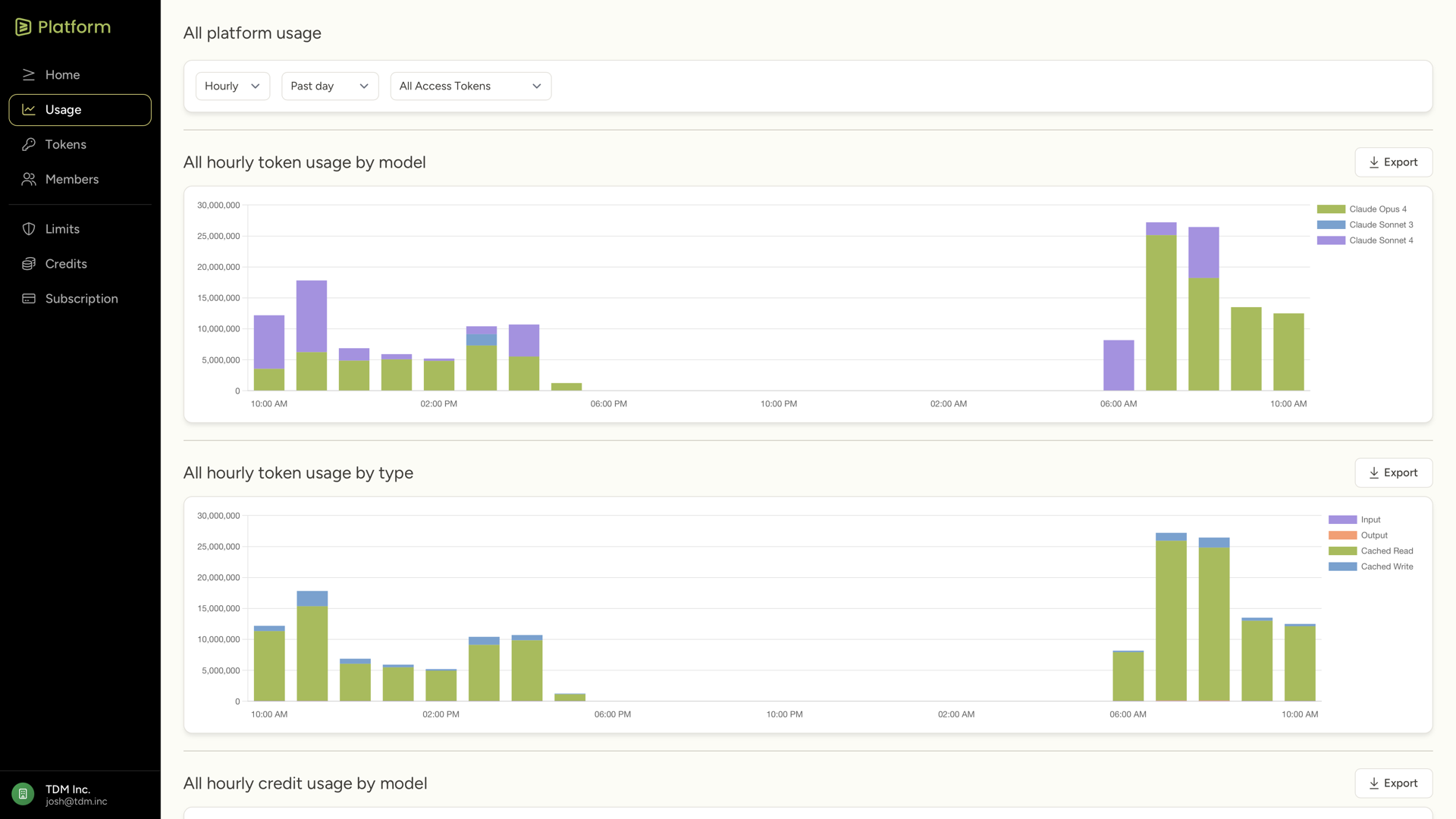Click the Platform logo icon

23,27
